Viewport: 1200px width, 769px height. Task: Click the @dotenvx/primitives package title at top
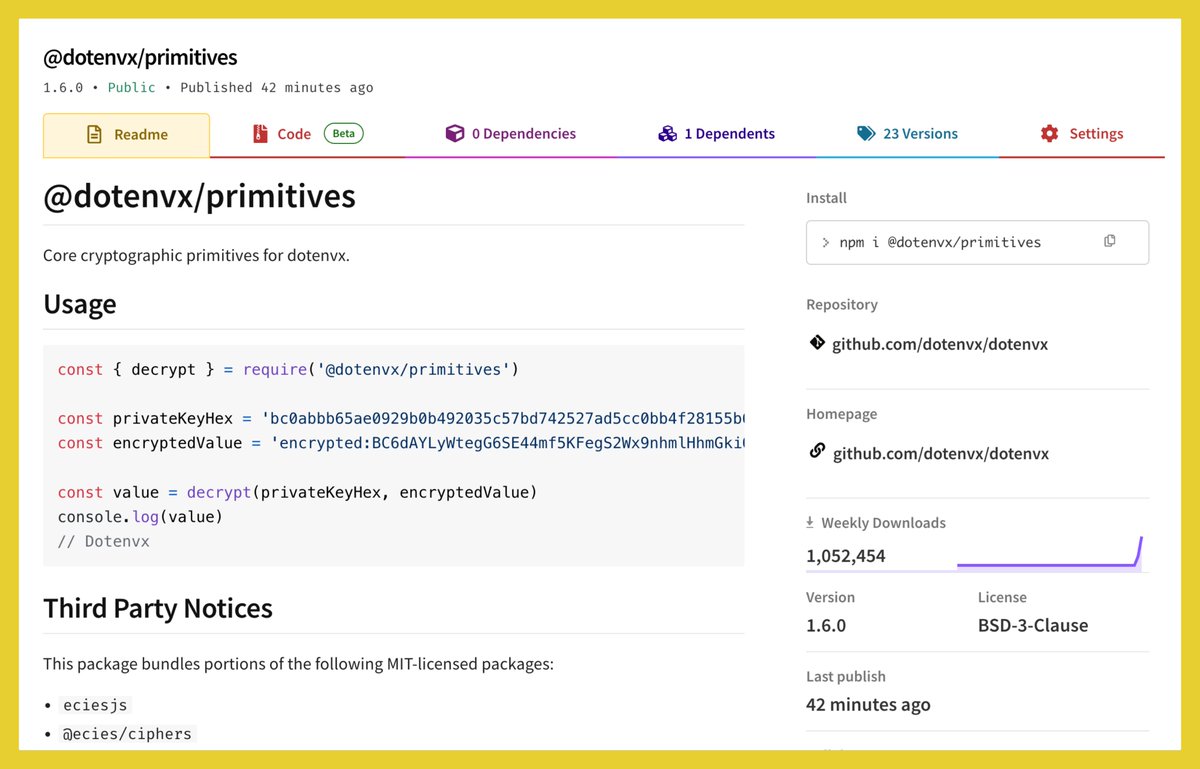click(x=140, y=58)
